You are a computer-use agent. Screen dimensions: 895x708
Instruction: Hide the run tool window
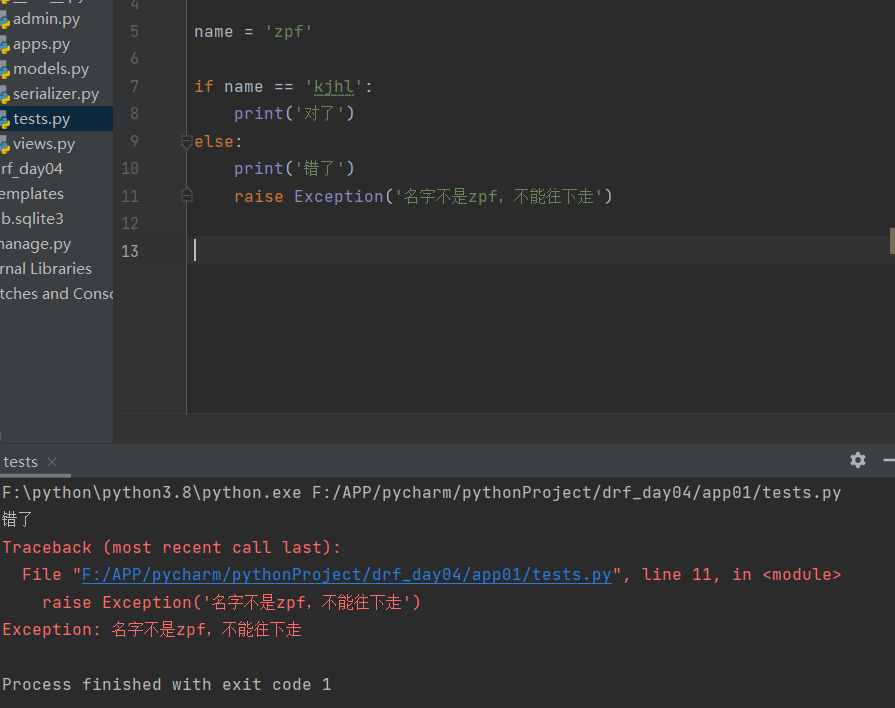pos(889,460)
